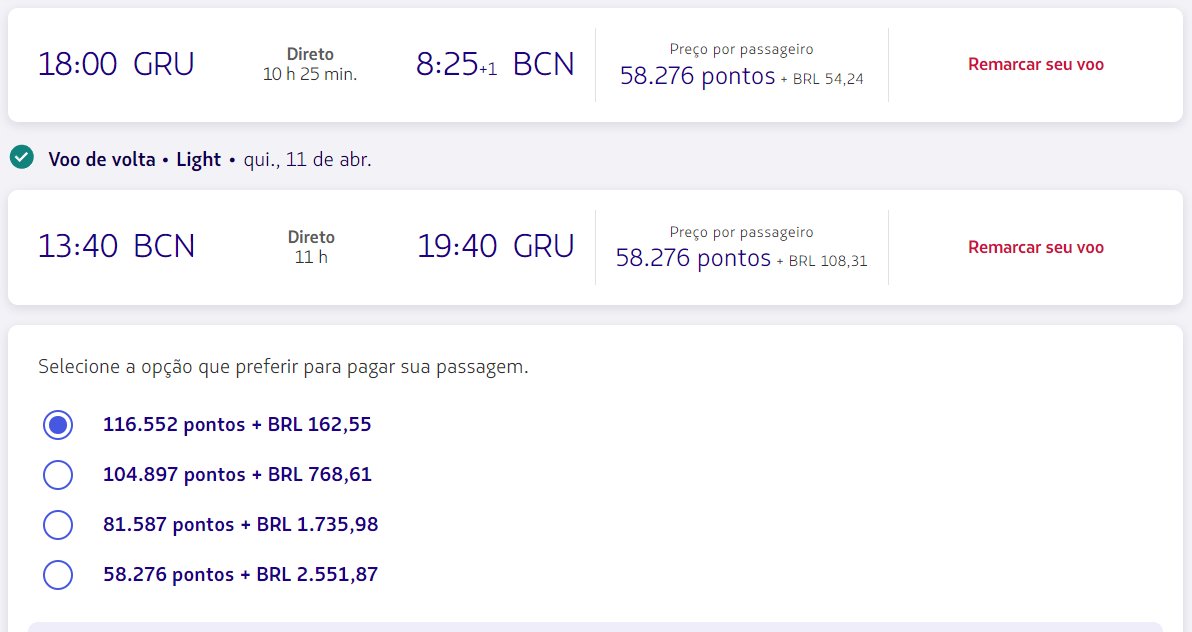Click return price 58.276 pontos + BRL 108,31
Image resolution: width=1192 pixels, height=632 pixels.
tap(742, 259)
